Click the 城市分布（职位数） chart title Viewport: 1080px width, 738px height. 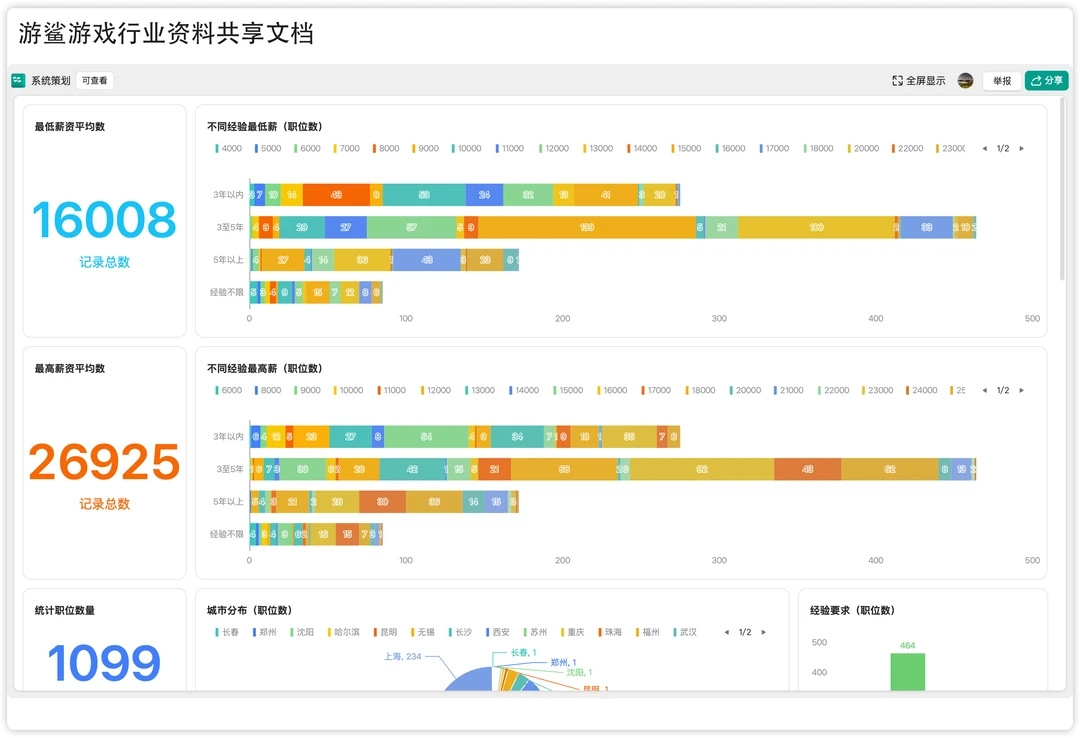(249, 611)
